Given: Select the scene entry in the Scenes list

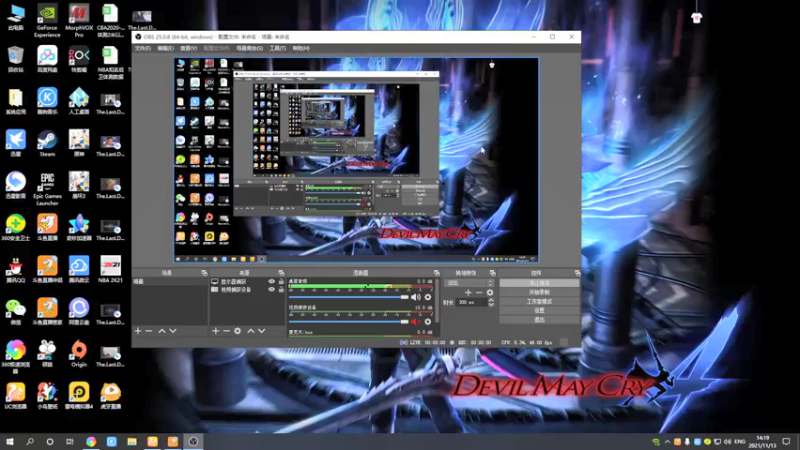Looking at the screenshot, I should (169, 282).
